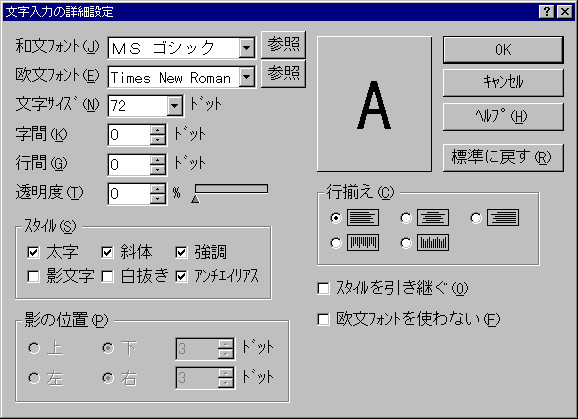
Task: Click the ＭＳ ゴシック font name field
Action: click(x=174, y=48)
